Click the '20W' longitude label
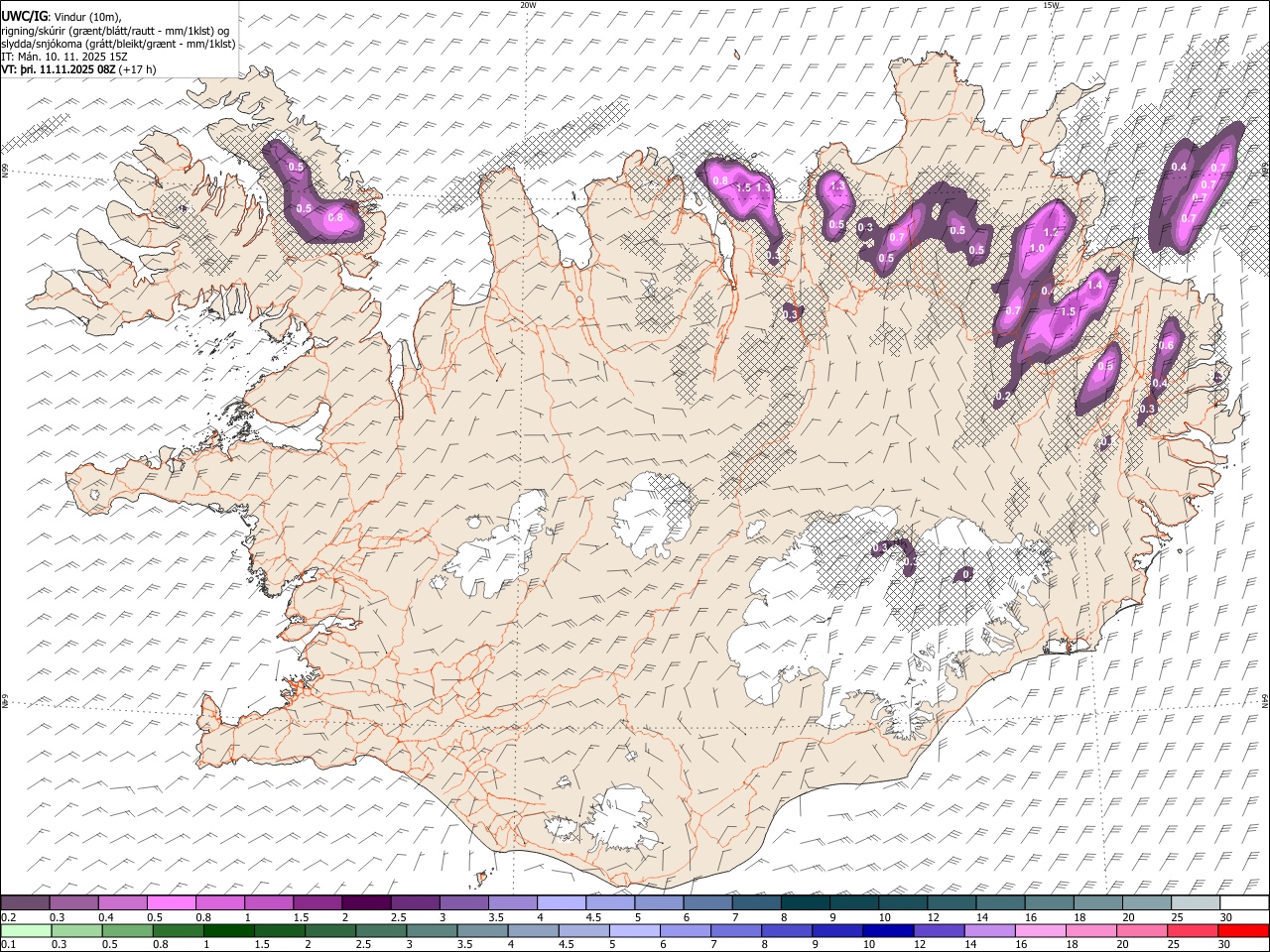This screenshot has height=952, width=1270. [528, 5]
